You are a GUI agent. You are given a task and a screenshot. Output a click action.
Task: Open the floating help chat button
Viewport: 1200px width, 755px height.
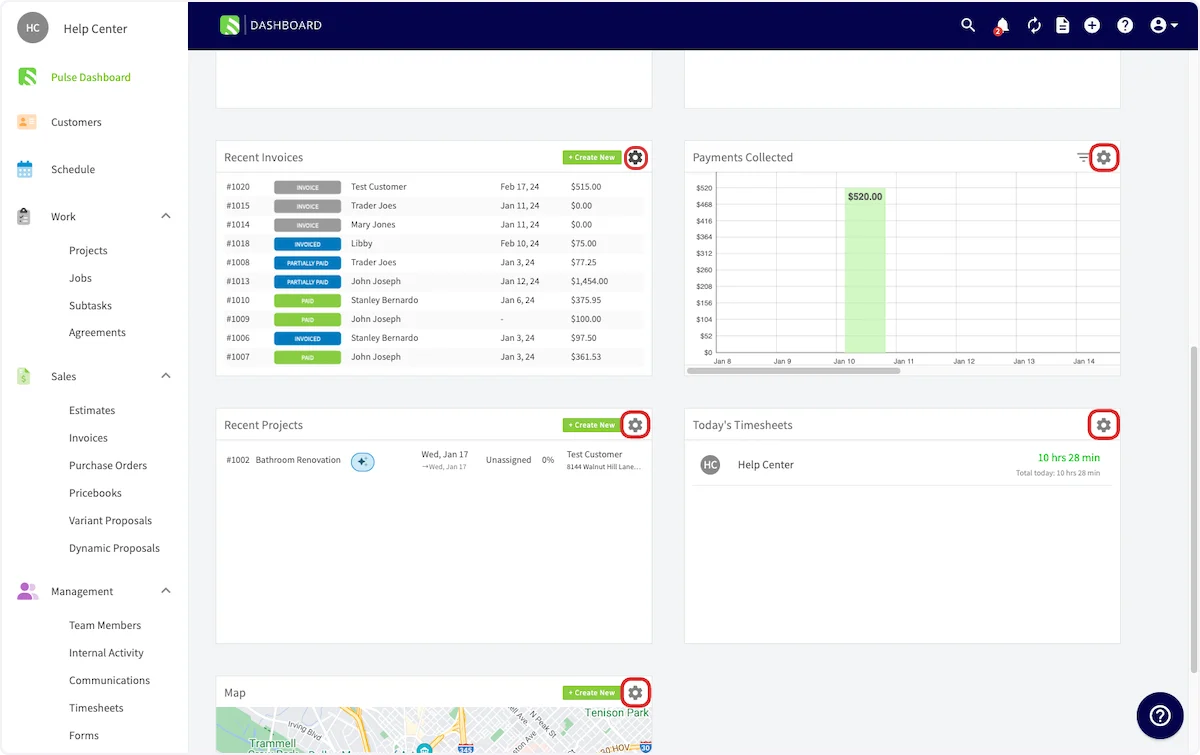pyautogui.click(x=1159, y=715)
